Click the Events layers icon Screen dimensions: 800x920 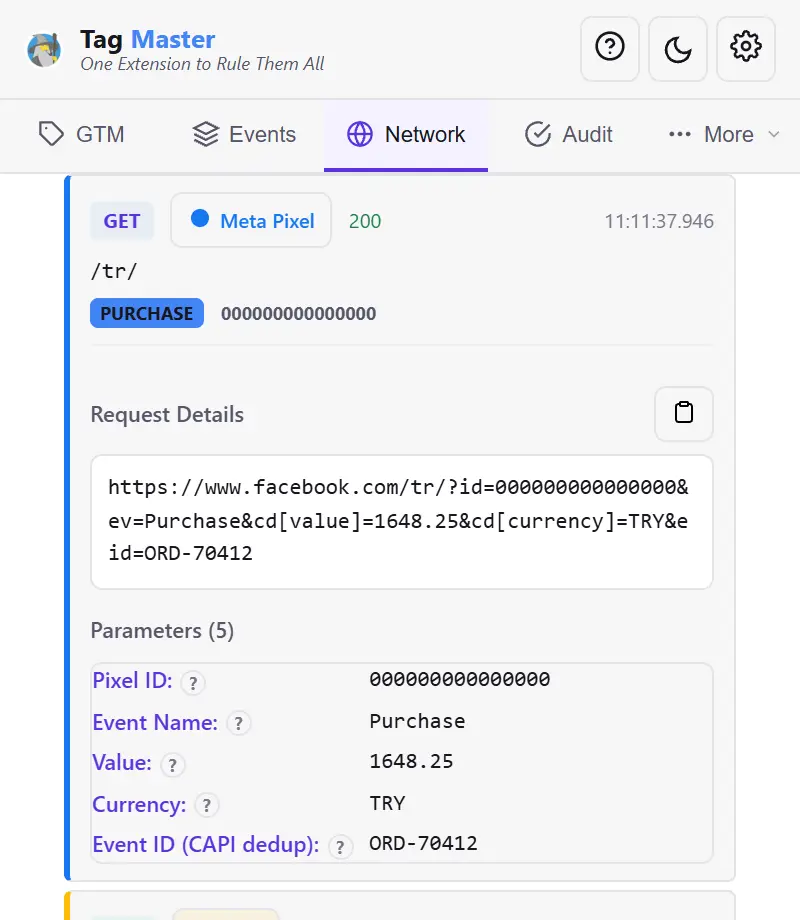coord(205,134)
